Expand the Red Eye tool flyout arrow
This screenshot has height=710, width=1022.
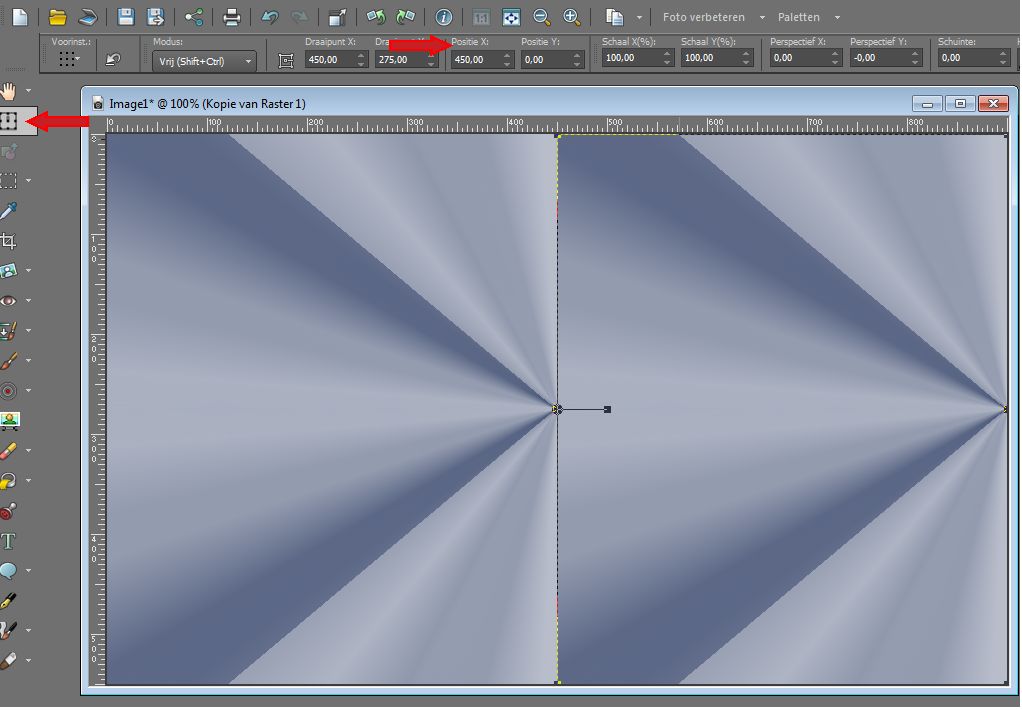pos(28,301)
